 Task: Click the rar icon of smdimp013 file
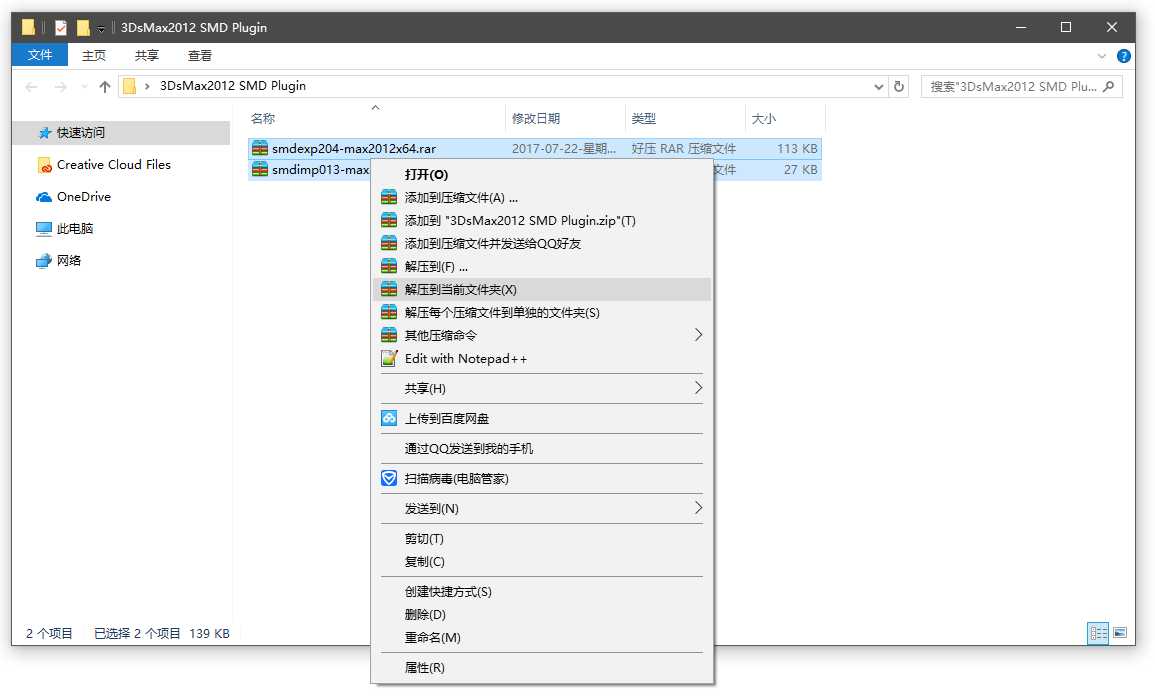[x=260, y=169]
